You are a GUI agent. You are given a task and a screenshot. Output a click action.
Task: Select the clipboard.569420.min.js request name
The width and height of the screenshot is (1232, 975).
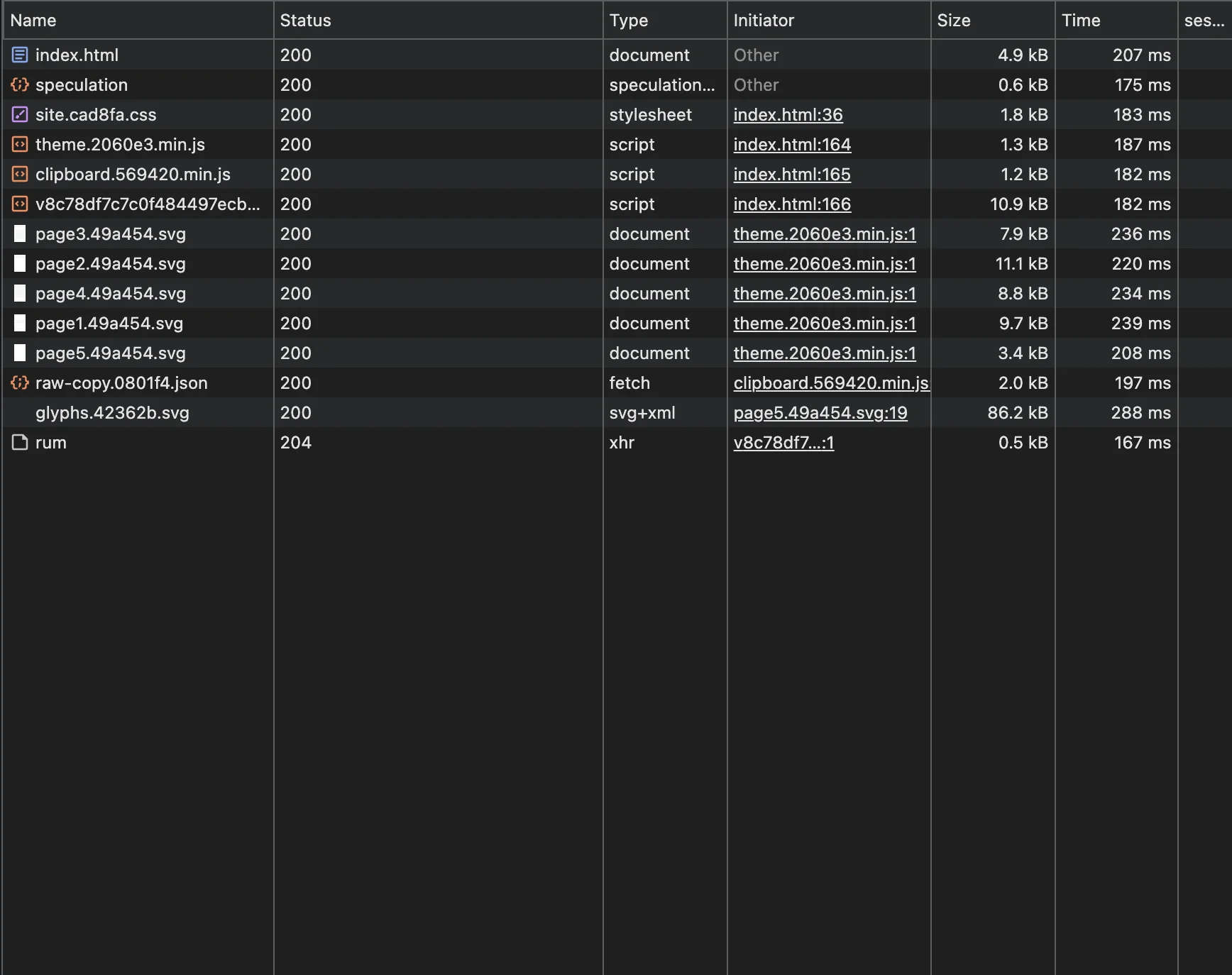(x=133, y=174)
